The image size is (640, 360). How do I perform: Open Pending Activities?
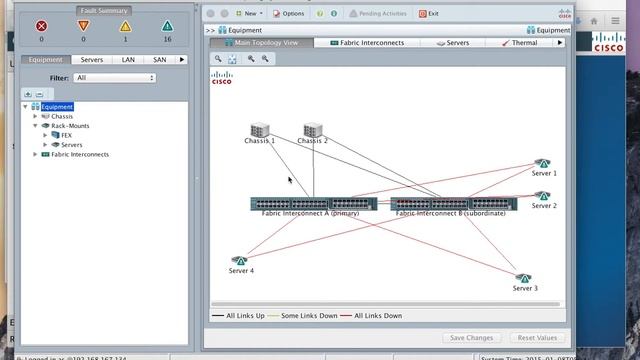[378, 13]
